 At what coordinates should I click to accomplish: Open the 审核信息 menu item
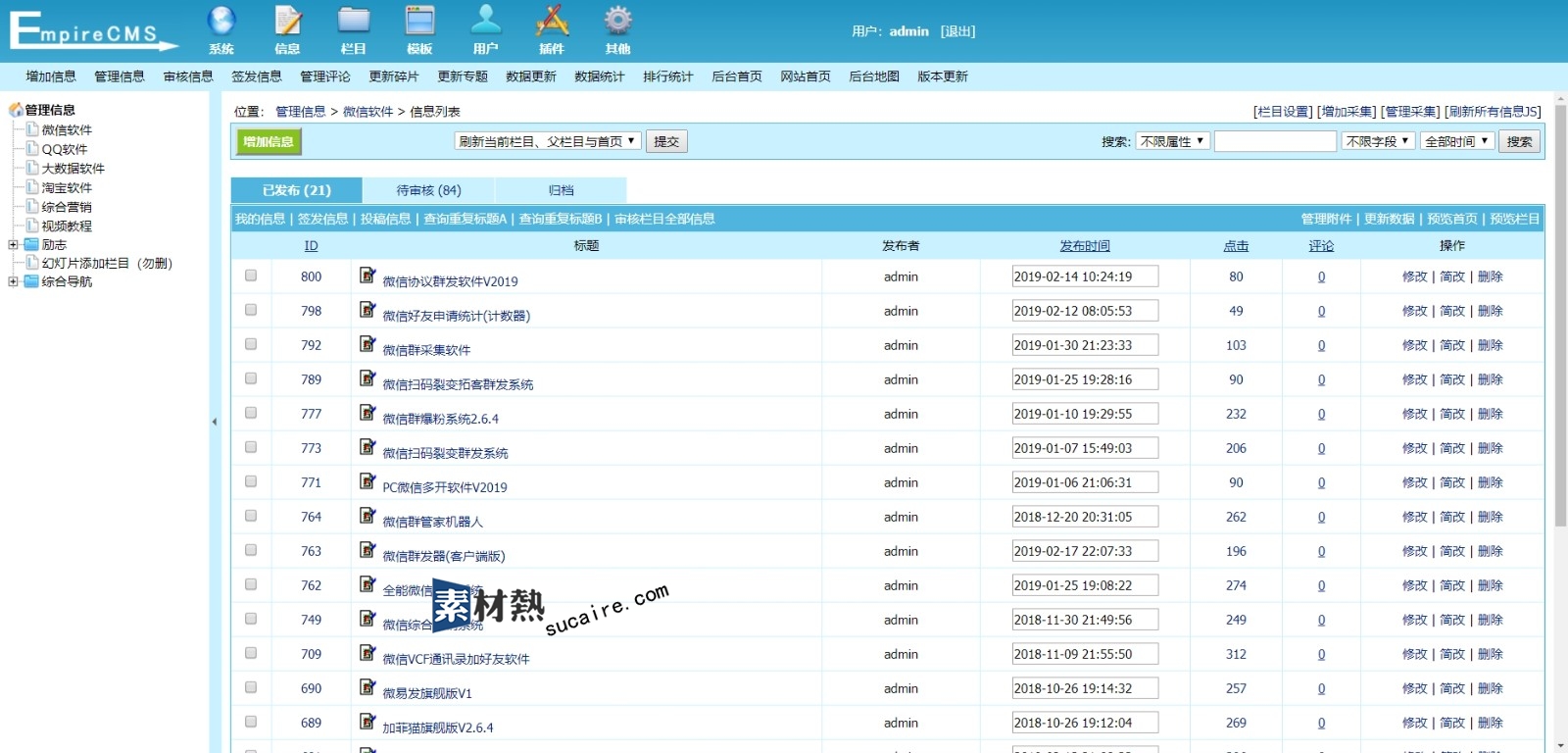coord(188,76)
